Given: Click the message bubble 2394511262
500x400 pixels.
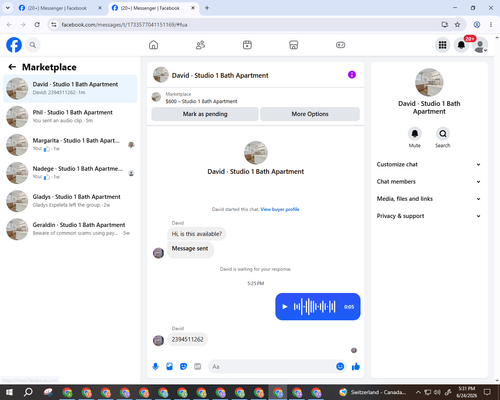Looking at the screenshot, I should tap(187, 339).
